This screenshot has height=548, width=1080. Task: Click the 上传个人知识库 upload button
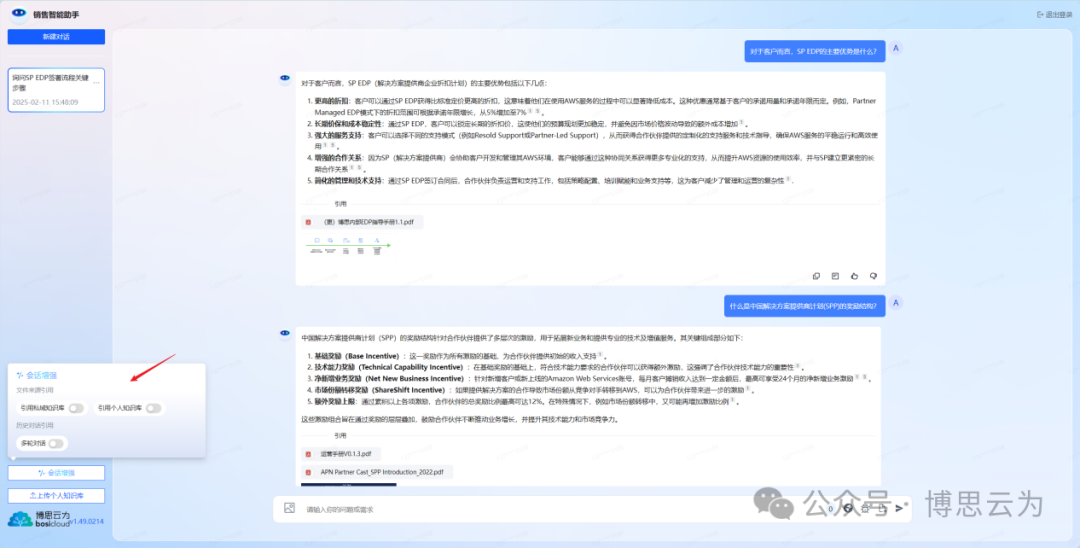(56, 496)
